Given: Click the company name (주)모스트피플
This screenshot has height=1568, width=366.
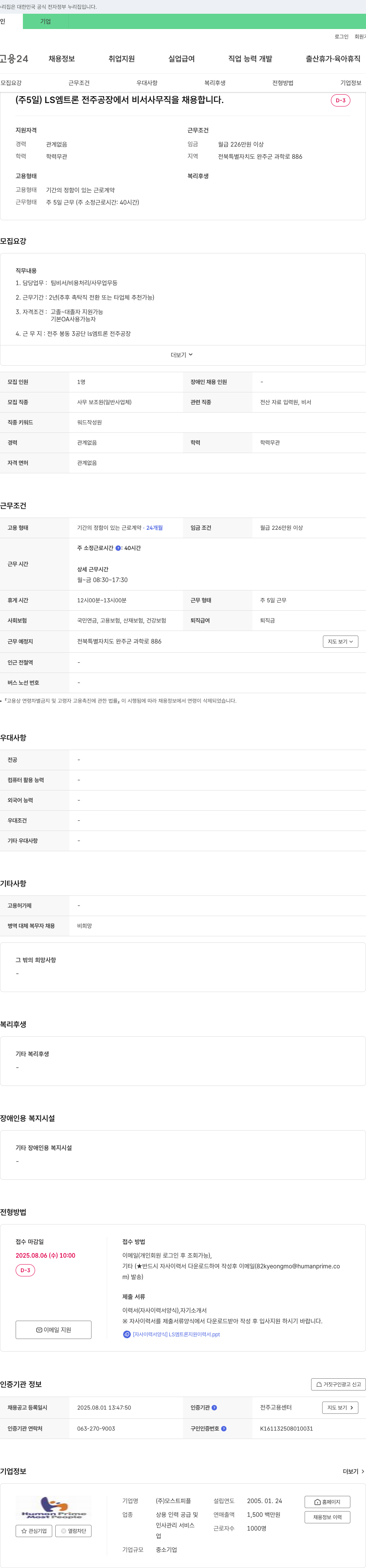Looking at the screenshot, I should [x=173, y=1501].
